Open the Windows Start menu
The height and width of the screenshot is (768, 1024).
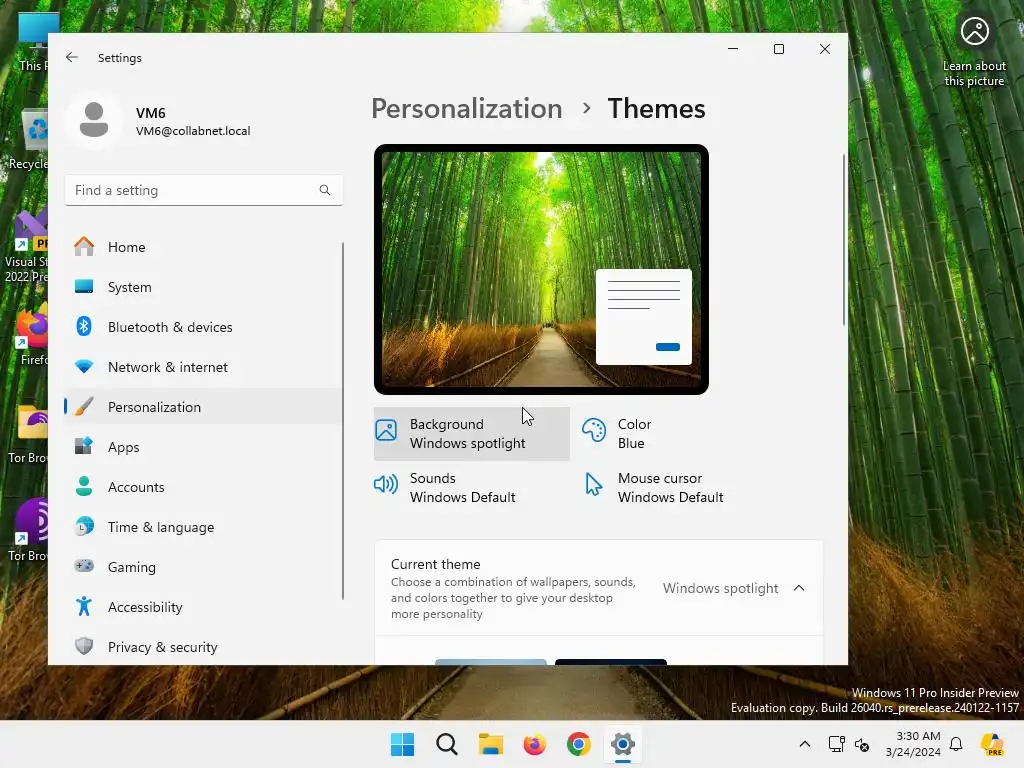(402, 744)
